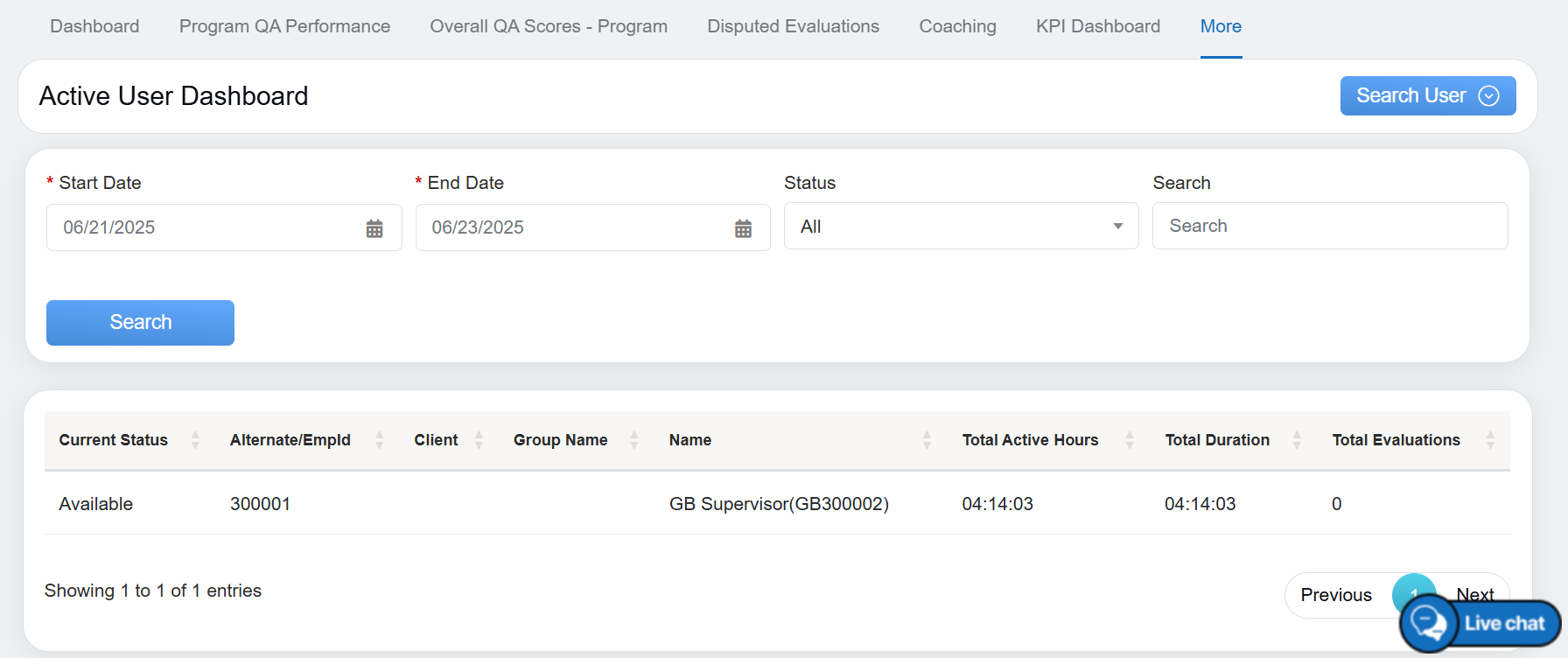This screenshot has width=1568, height=658.
Task: Click the Previous pagination button
Action: [x=1335, y=595]
